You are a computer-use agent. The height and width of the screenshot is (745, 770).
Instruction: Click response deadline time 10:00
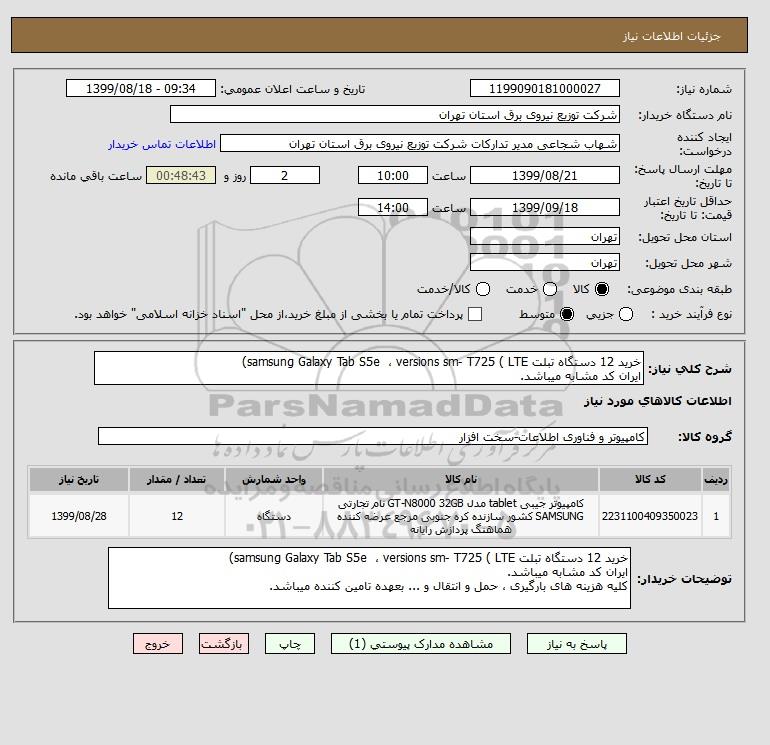click(x=393, y=175)
